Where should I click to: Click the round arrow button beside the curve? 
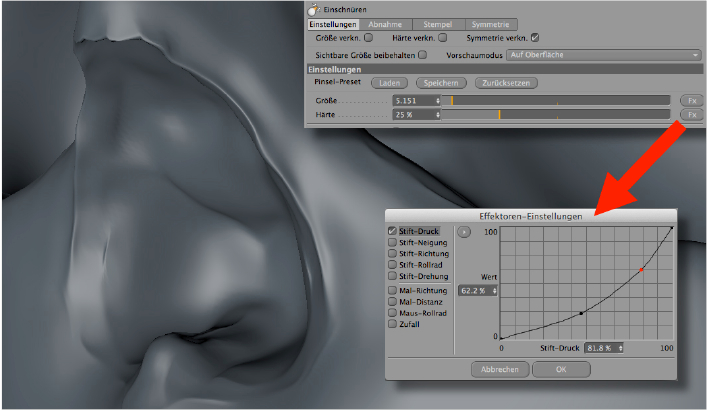point(463,231)
